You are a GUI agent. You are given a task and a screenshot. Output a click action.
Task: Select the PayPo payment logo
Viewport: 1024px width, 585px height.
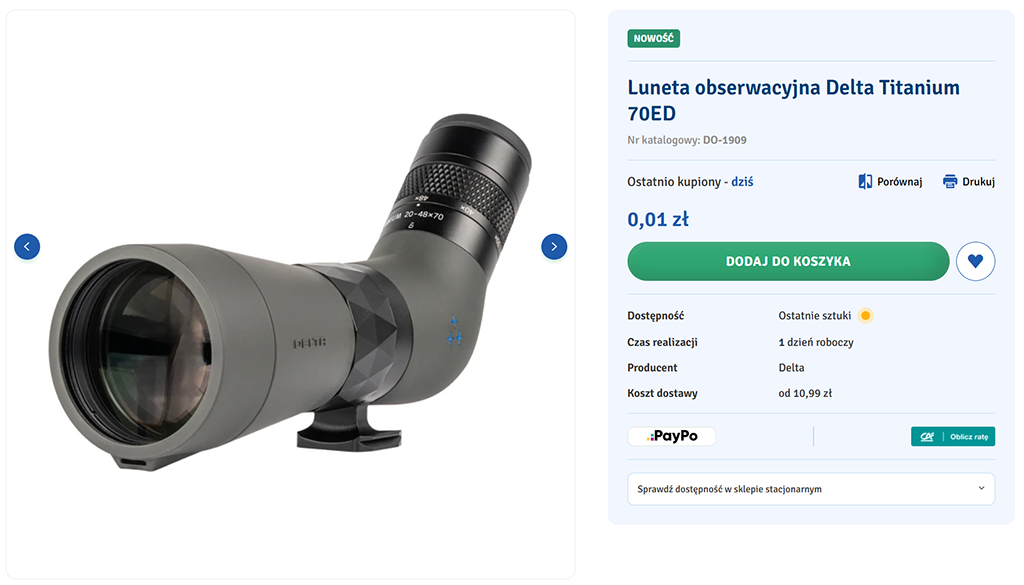coord(671,436)
